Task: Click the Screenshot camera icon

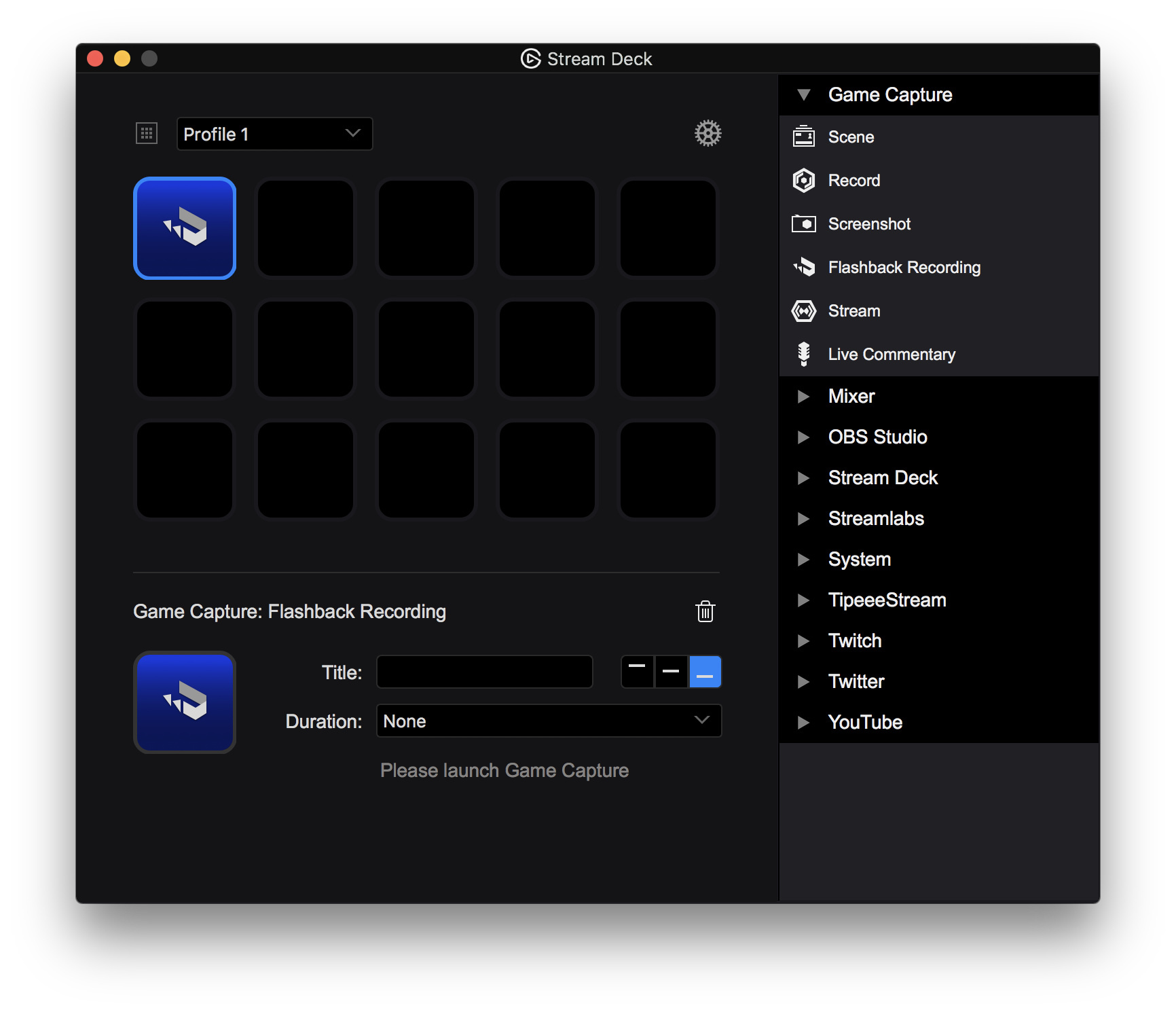Action: tap(805, 223)
